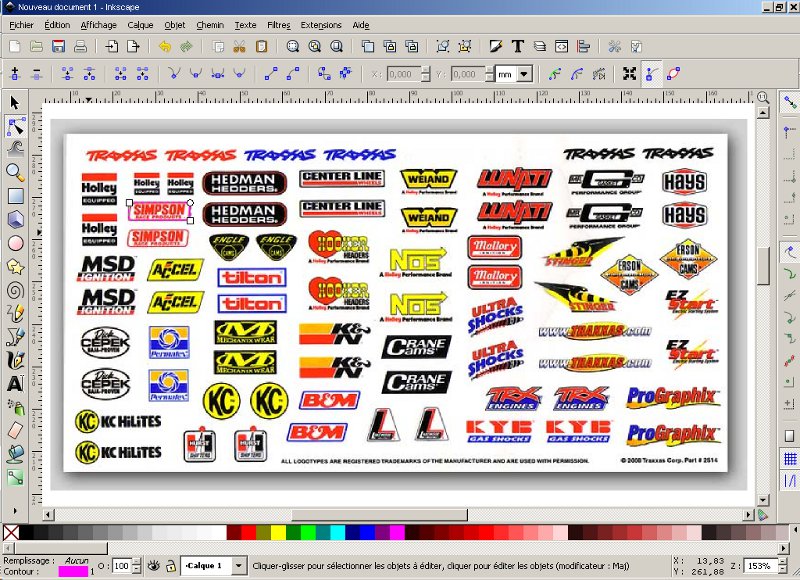Increase the zoom percentage stepper
Image resolution: width=800 pixels, height=580 pixels.
coord(782,562)
